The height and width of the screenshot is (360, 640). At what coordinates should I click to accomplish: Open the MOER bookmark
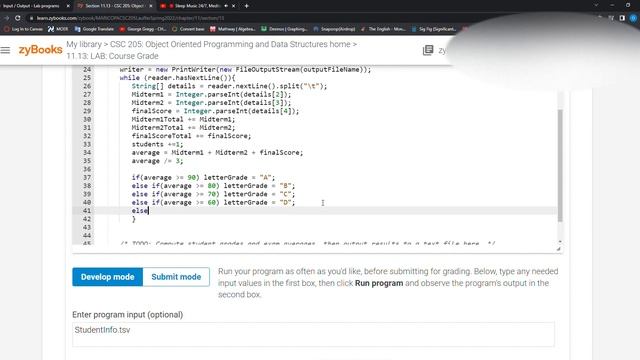coord(58,29)
